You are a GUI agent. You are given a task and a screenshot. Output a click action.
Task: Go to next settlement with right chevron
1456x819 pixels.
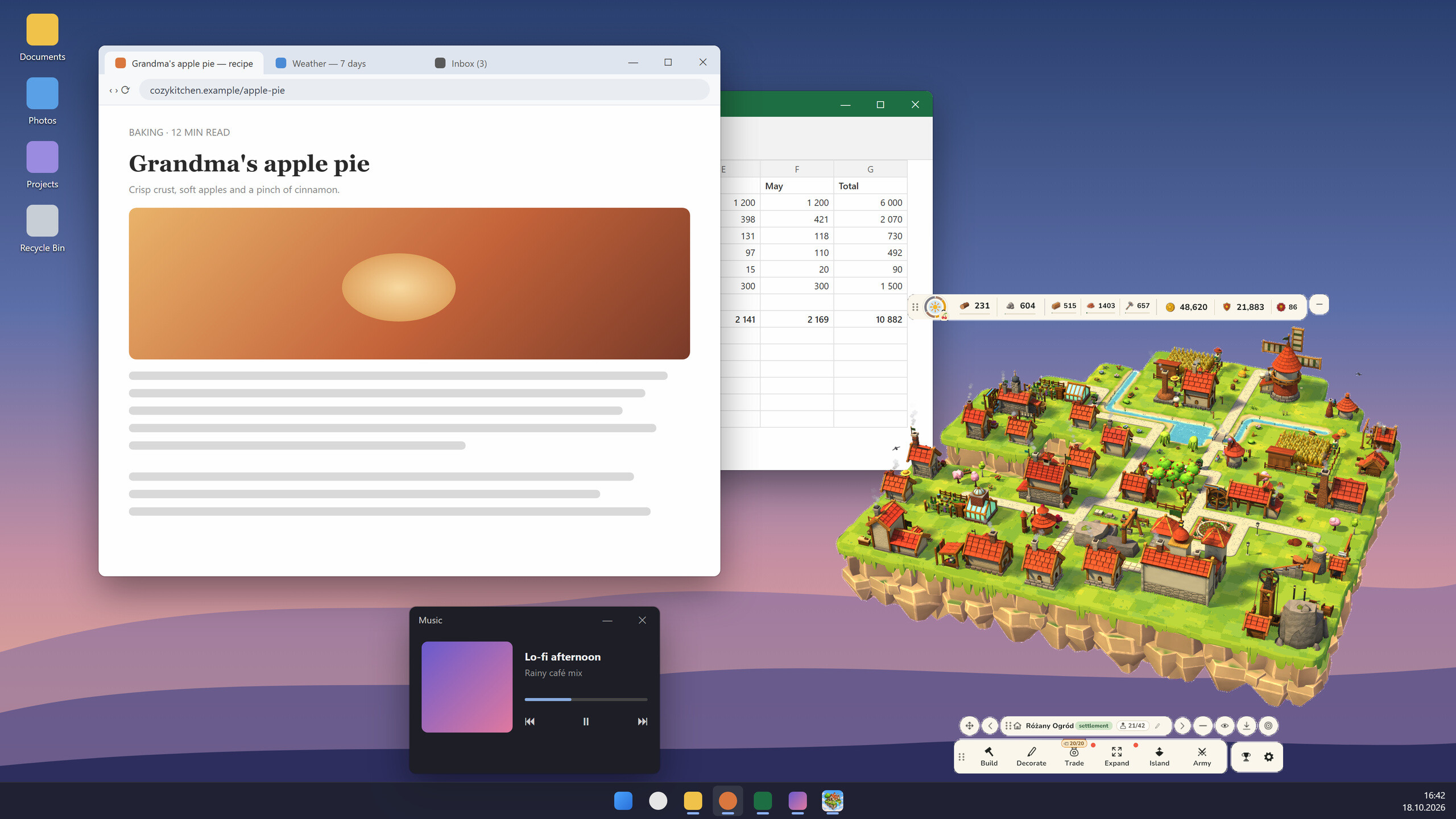pyautogui.click(x=1182, y=726)
